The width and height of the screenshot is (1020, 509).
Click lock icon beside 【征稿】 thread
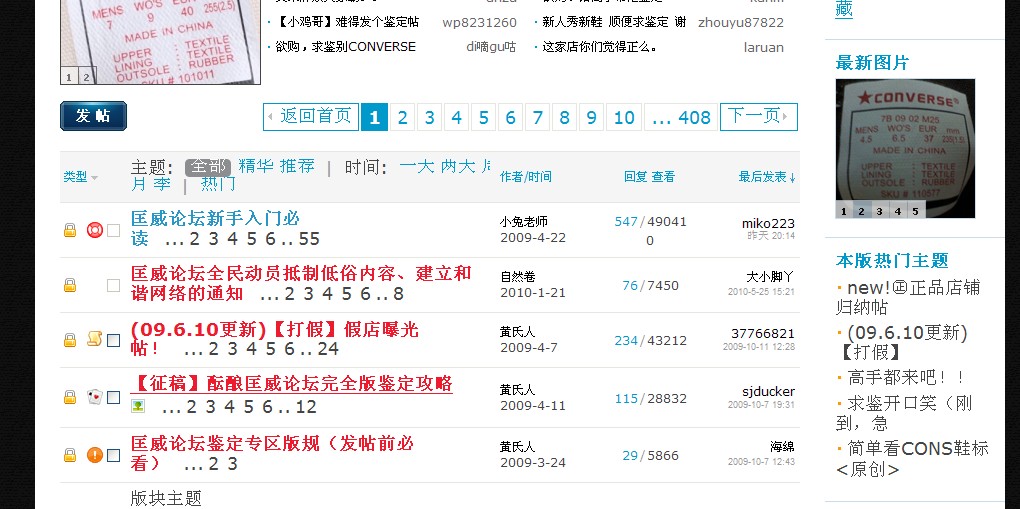point(70,397)
